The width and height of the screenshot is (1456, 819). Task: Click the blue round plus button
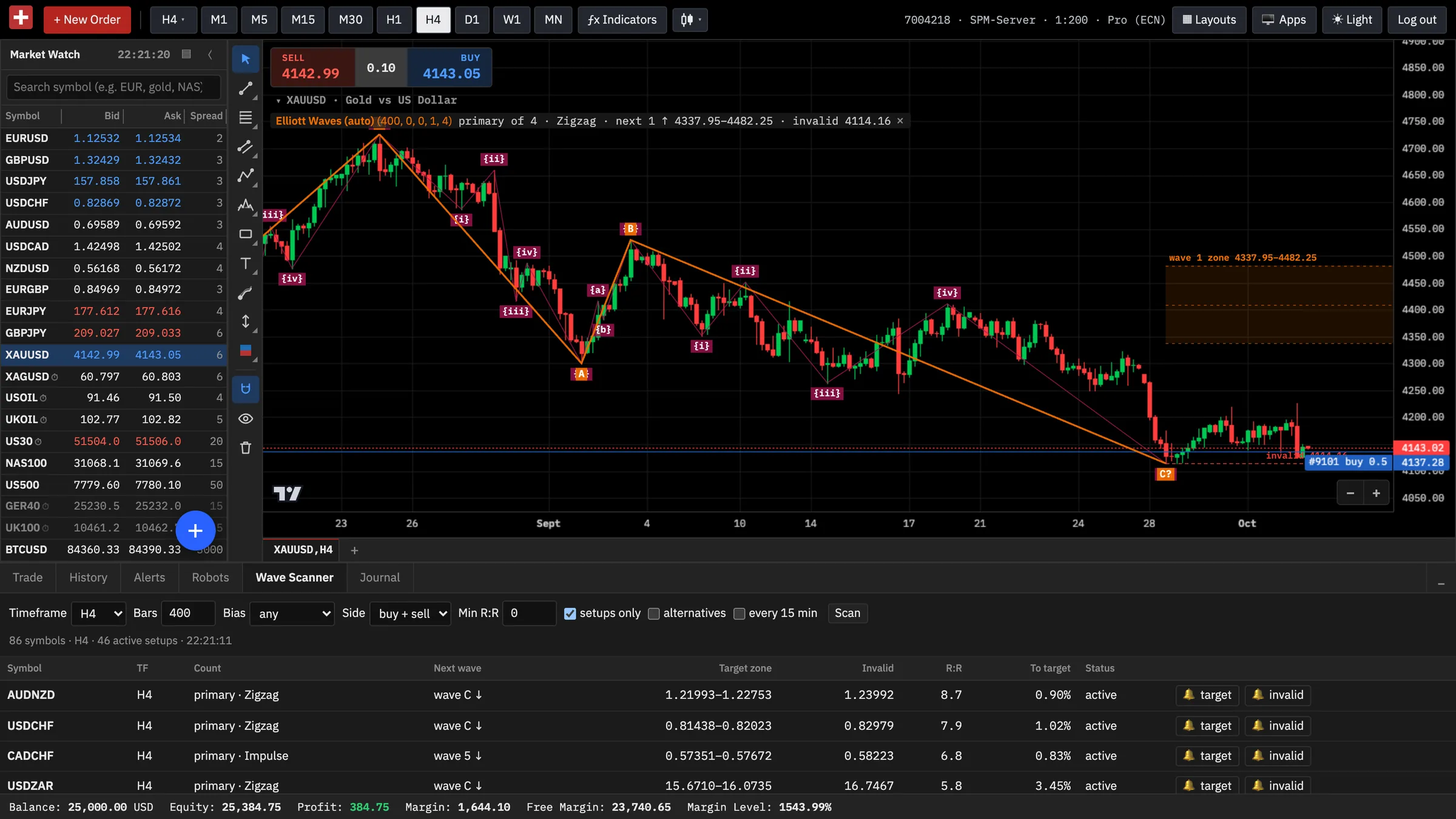tap(195, 531)
